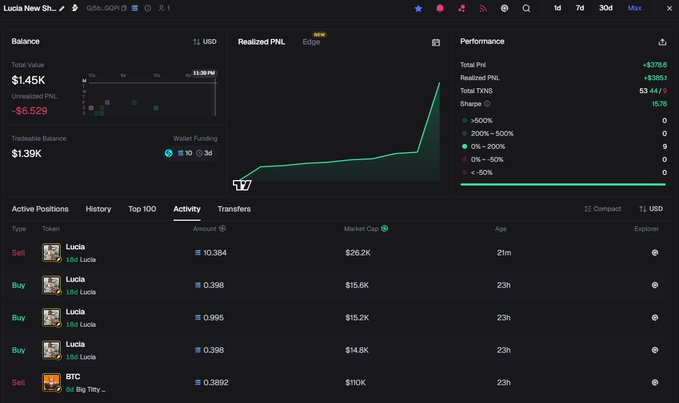The image size is (679, 403).
Task: Open explorer for the 21m Sell row
Action: 655,253
